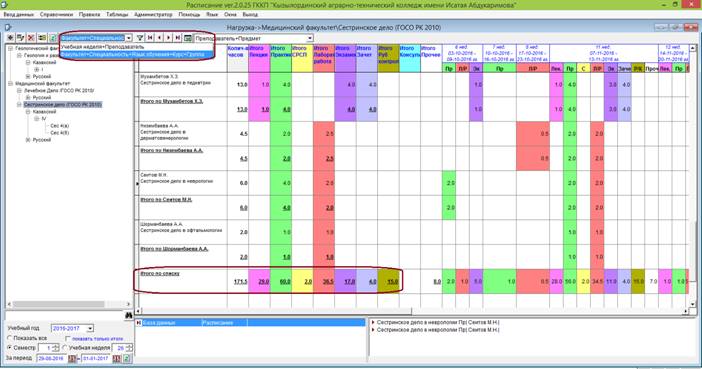Enable the показать только итоги checkbox
Viewport: 702px width, 369px height.
coord(68,339)
